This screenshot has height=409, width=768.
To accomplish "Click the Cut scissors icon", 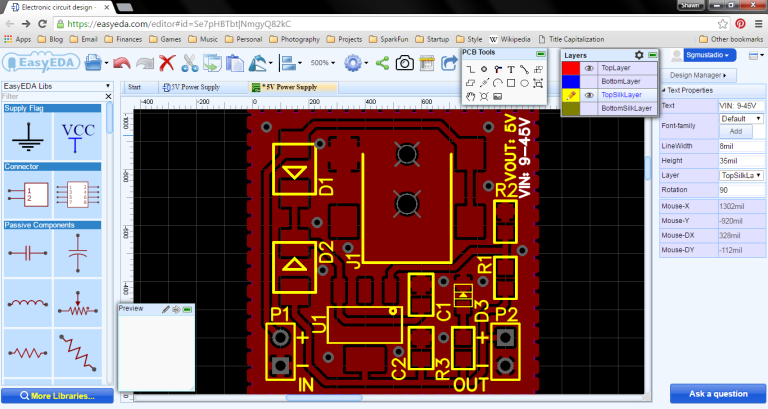I will point(190,63).
